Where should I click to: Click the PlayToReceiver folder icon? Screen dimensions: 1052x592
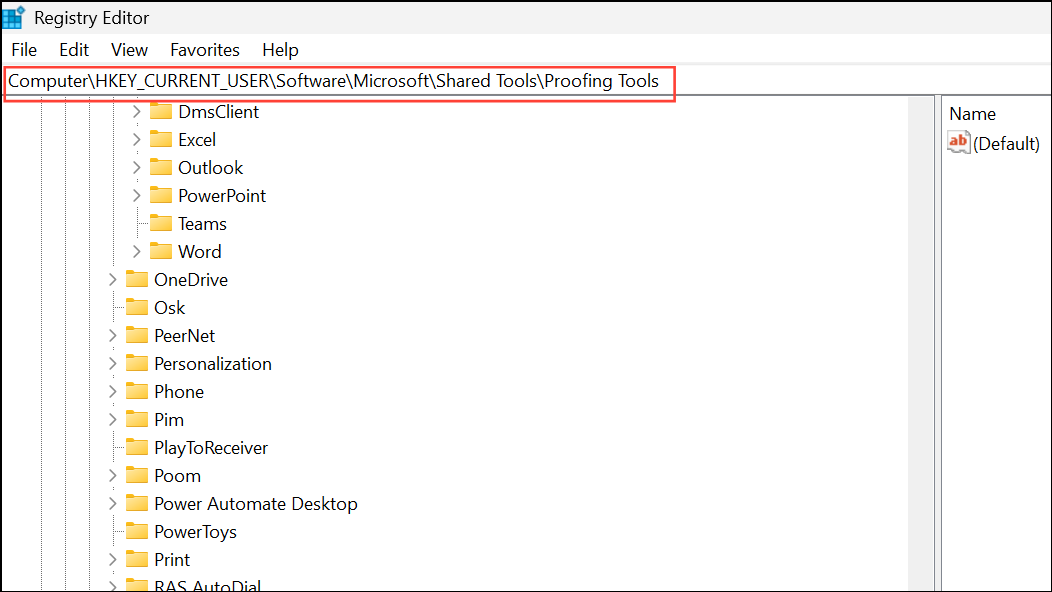pyautogui.click(x=137, y=447)
